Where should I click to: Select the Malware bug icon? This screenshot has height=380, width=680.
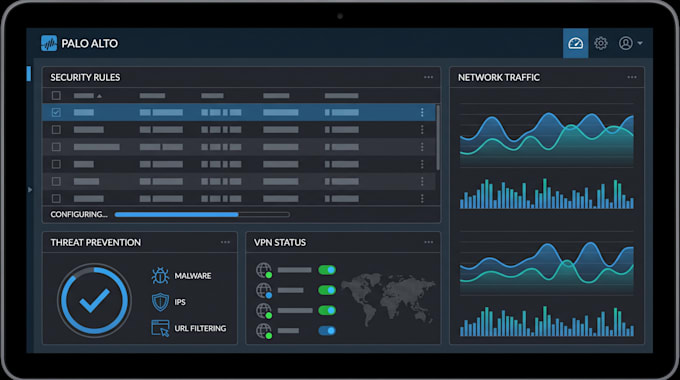pos(160,275)
